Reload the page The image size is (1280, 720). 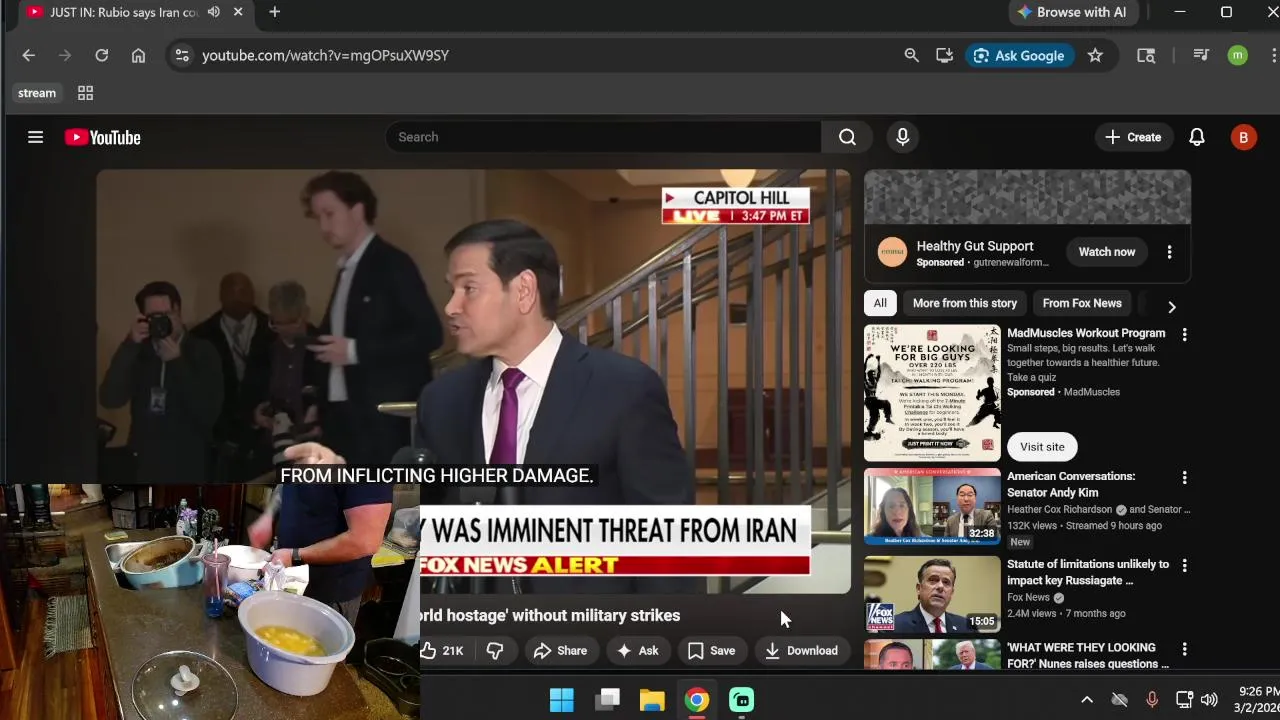pyautogui.click(x=101, y=56)
